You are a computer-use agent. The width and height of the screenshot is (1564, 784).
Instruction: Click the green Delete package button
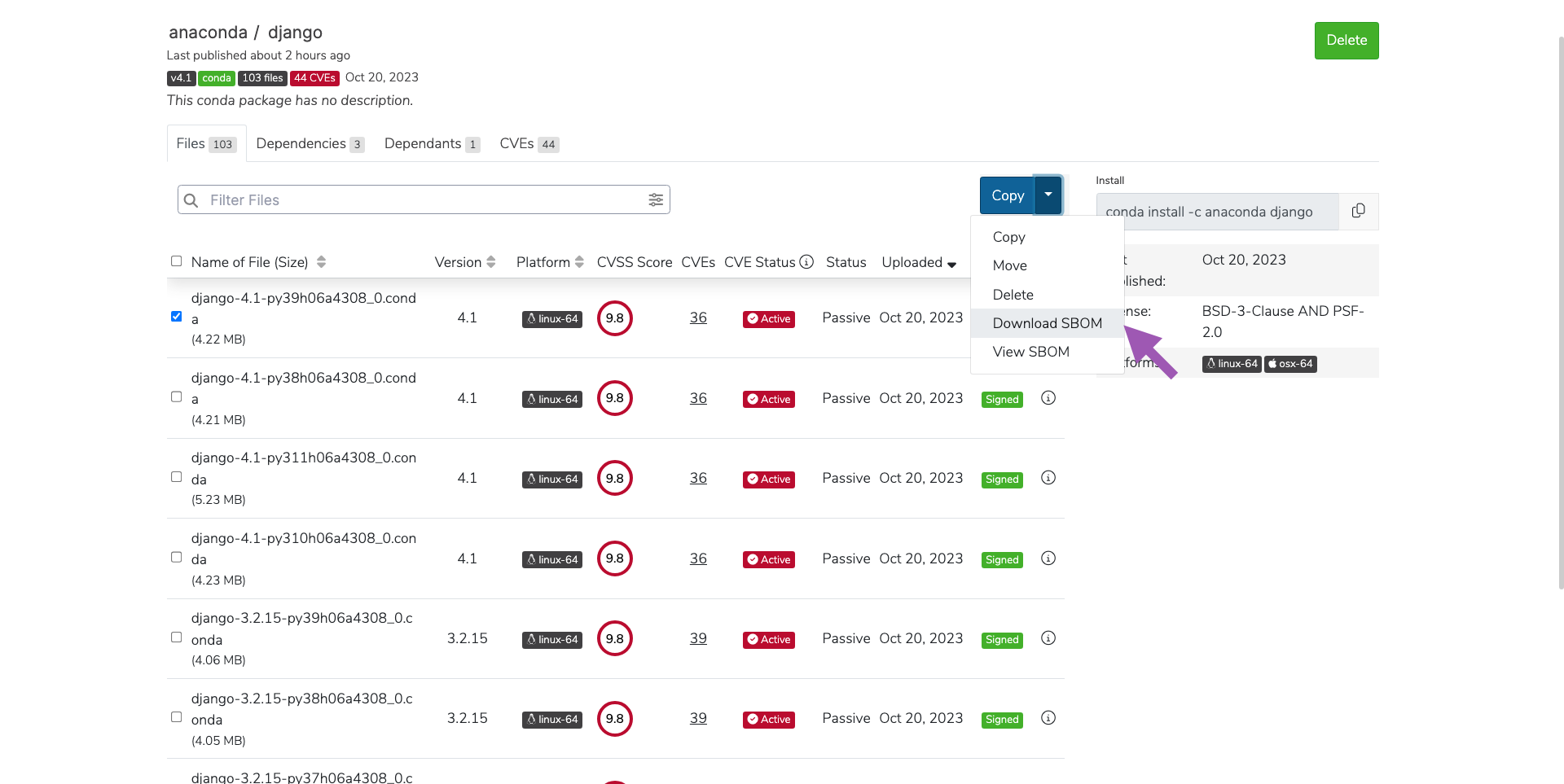1347,41
